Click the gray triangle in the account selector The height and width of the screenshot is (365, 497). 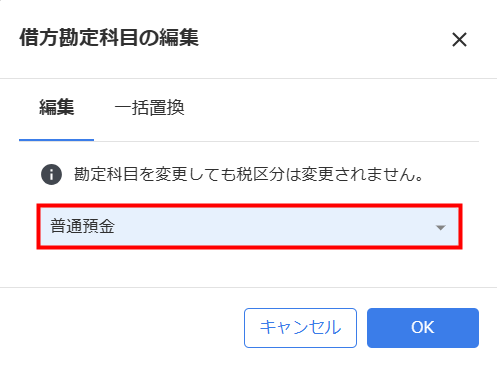(x=441, y=227)
